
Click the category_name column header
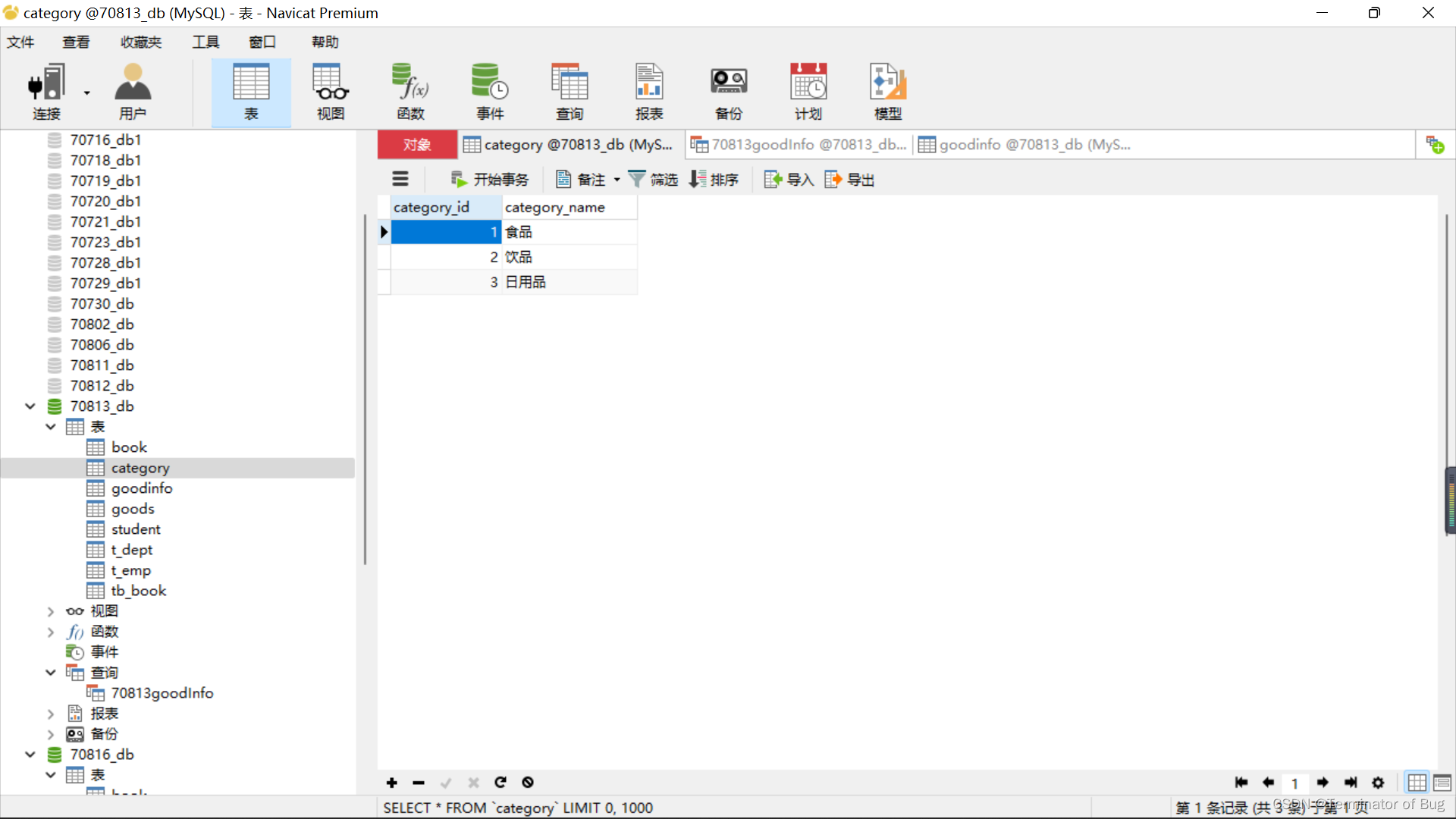pos(570,207)
